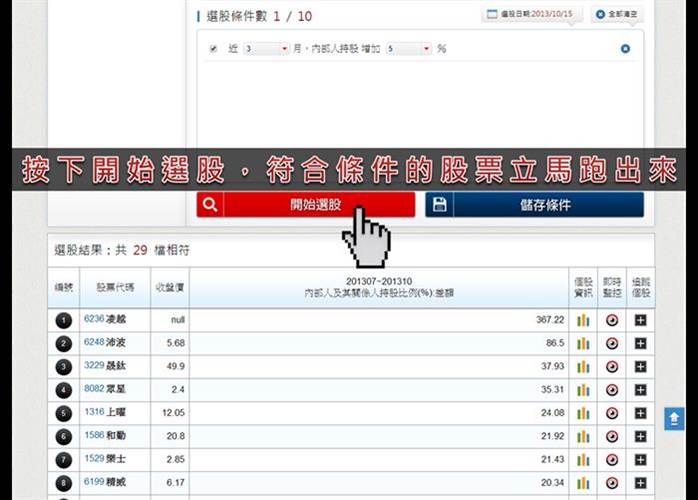698x500 pixels.
Task: Click stock info chart icon for 8082 眾星
Action: point(583,390)
